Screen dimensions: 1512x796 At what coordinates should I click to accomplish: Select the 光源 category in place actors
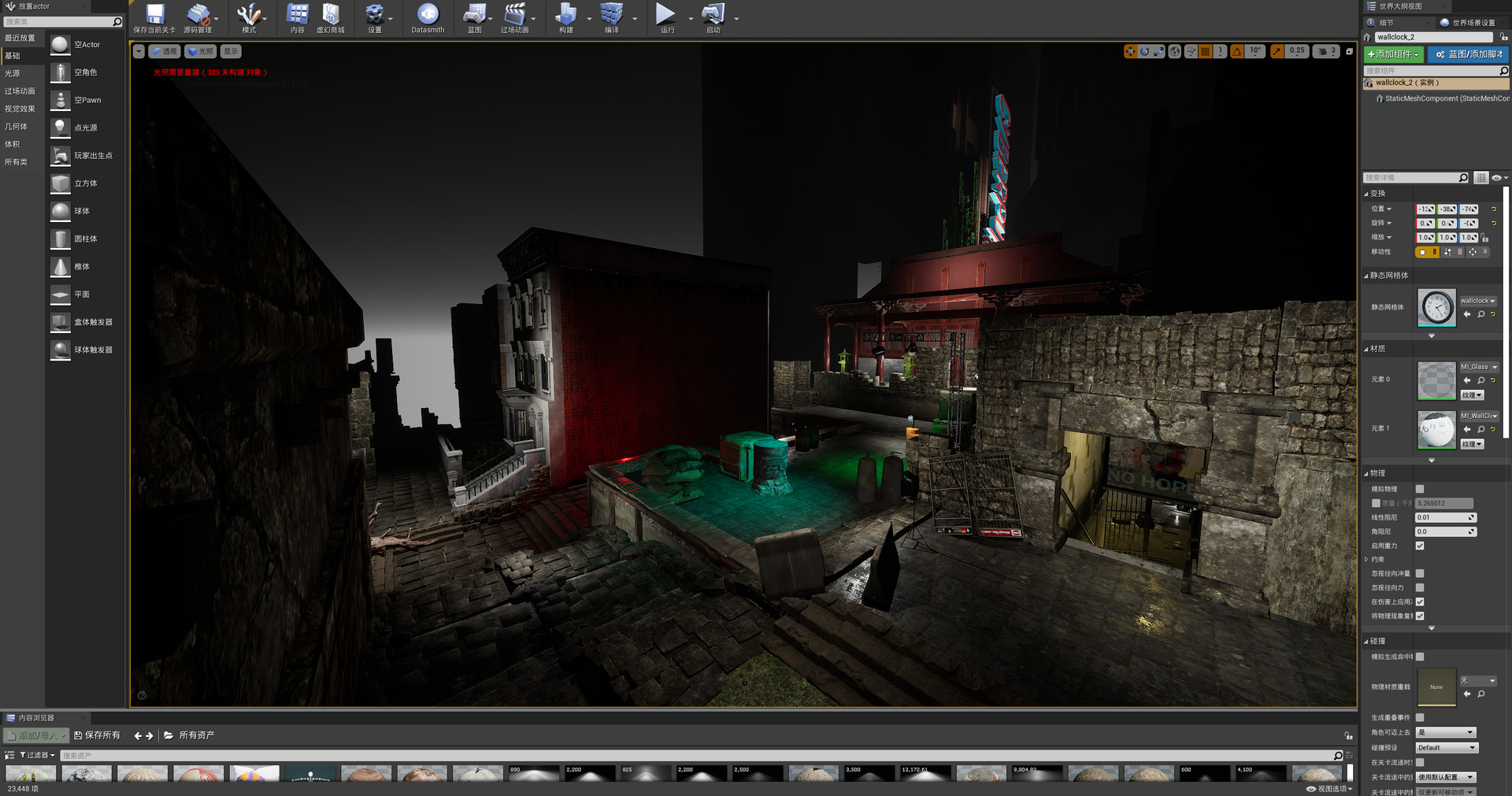click(x=14, y=72)
